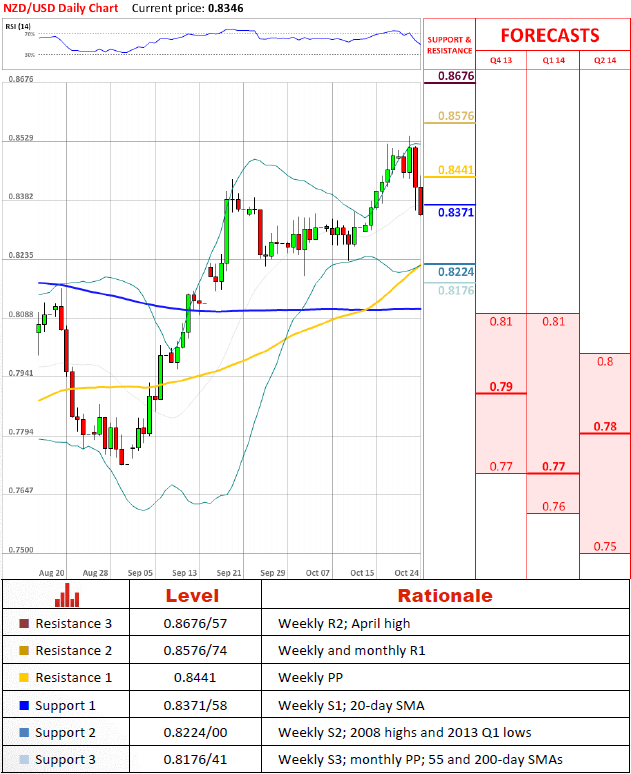
Task: Click the rationale 'Weekly PP'
Action: point(311,677)
